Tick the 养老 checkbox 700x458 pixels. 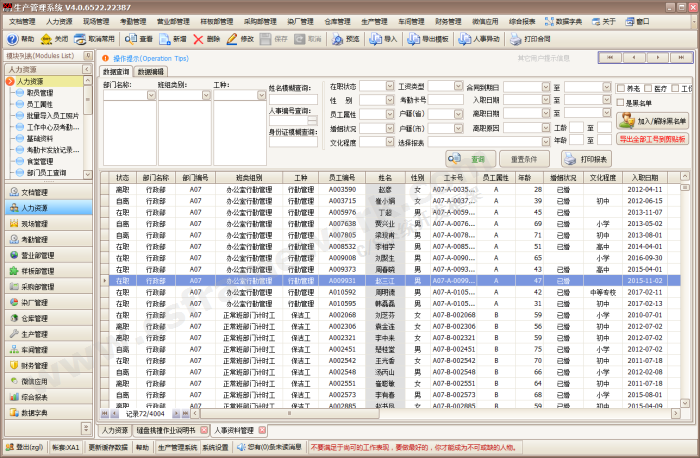pos(621,88)
